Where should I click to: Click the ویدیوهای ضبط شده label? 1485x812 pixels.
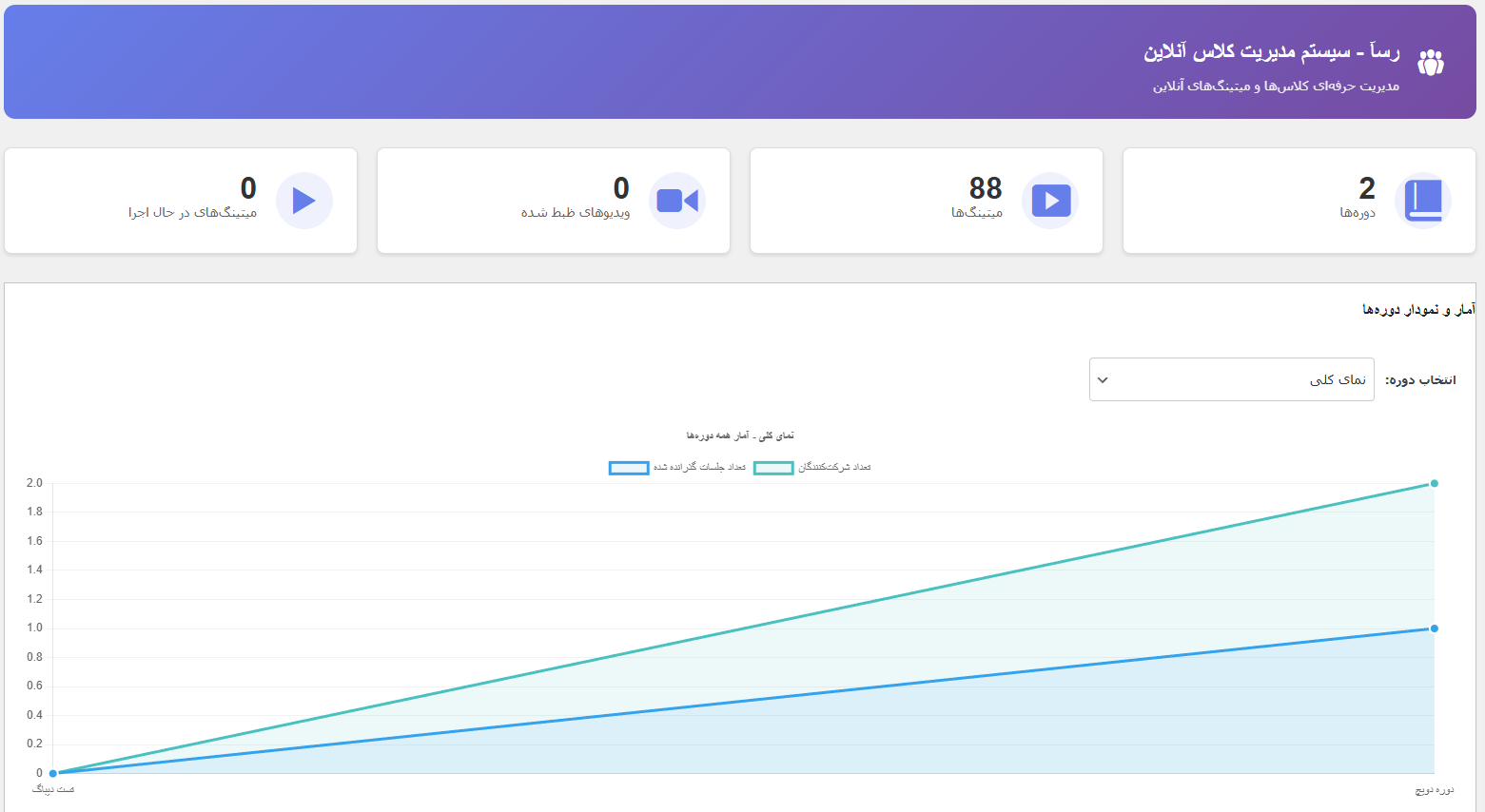click(x=576, y=213)
